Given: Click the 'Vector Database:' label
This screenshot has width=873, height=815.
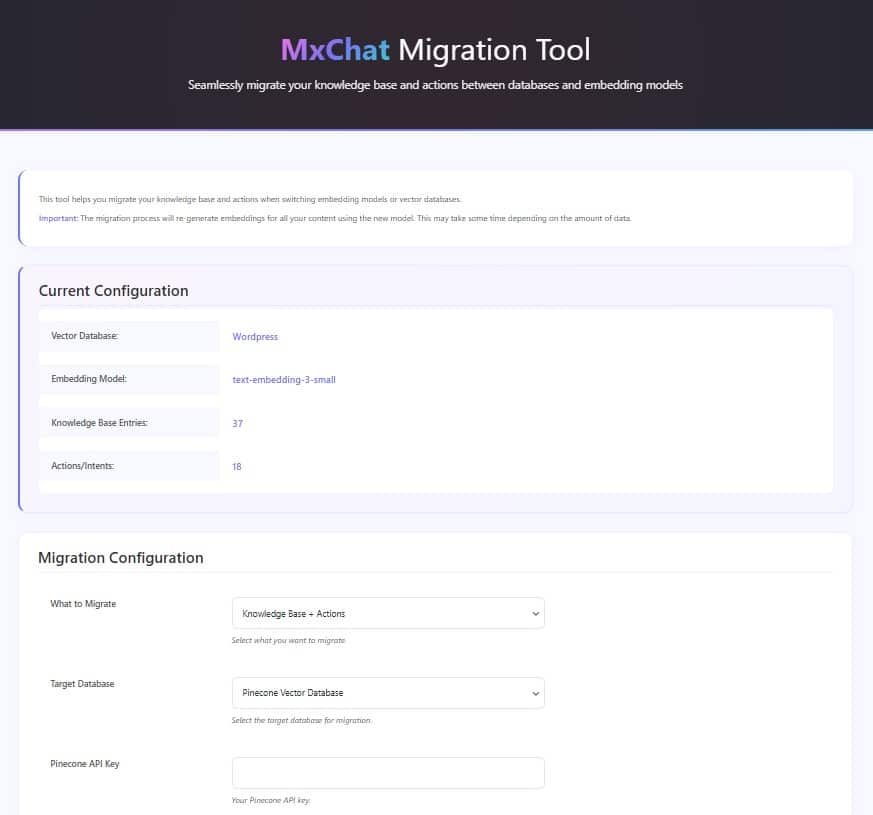Looking at the screenshot, I should [85, 336].
